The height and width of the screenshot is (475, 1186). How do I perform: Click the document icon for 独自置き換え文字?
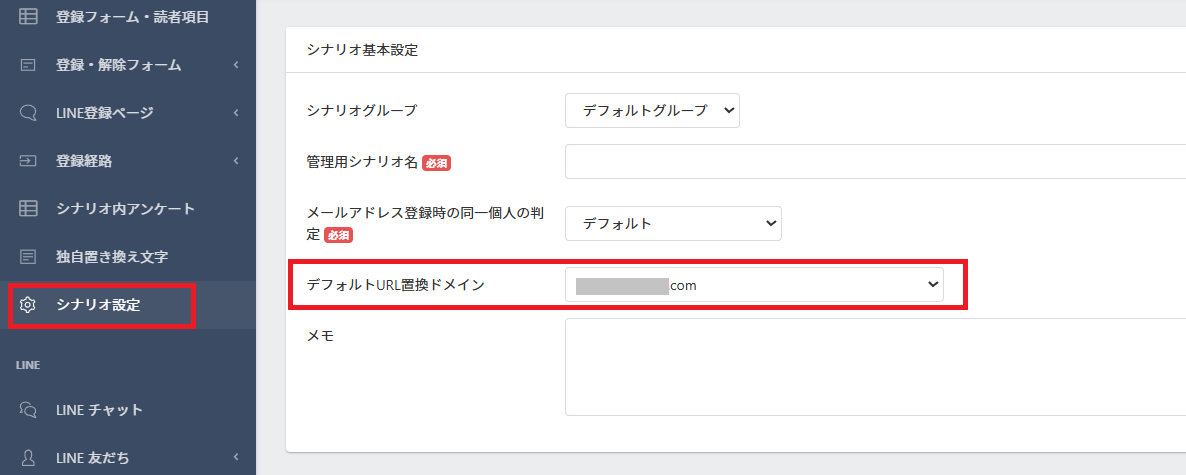[x=28, y=256]
